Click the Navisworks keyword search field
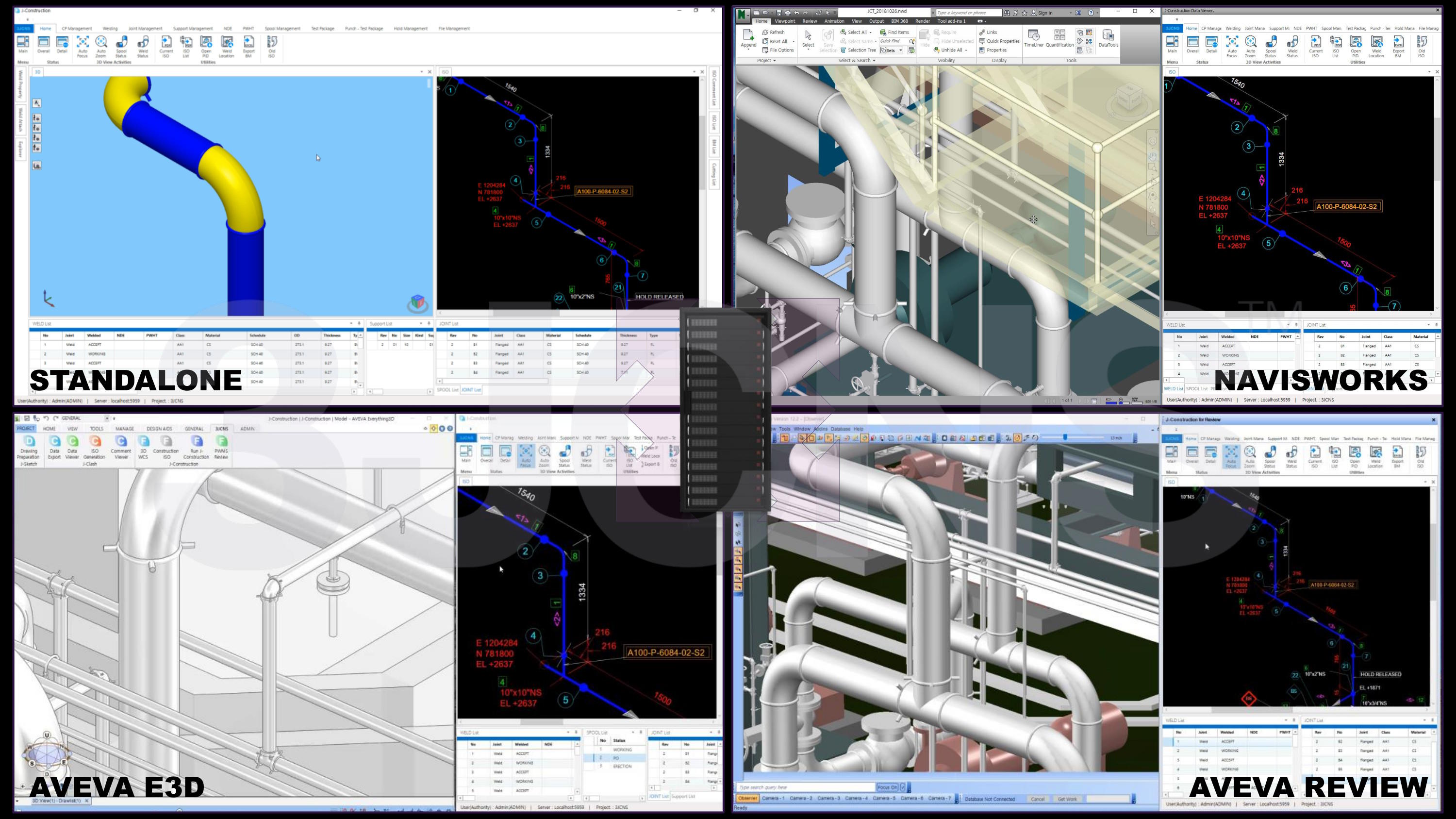The image size is (1456, 819). click(x=968, y=13)
